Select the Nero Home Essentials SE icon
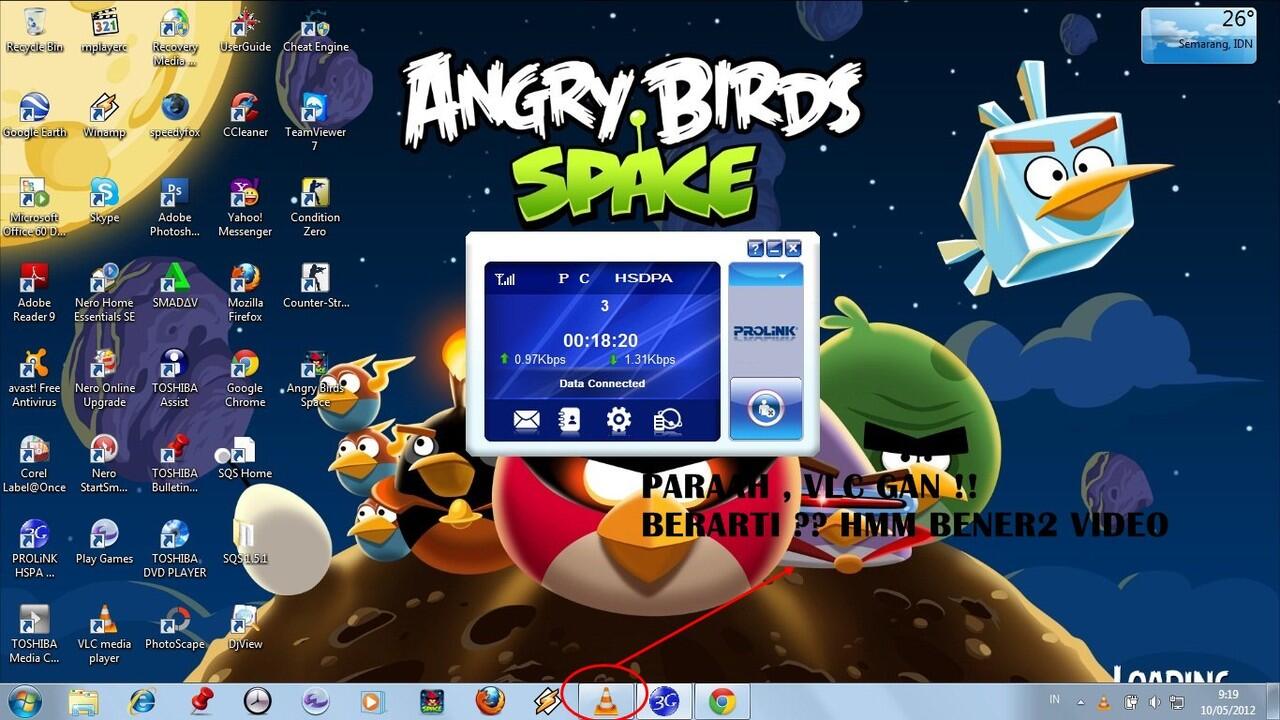 [x=104, y=293]
